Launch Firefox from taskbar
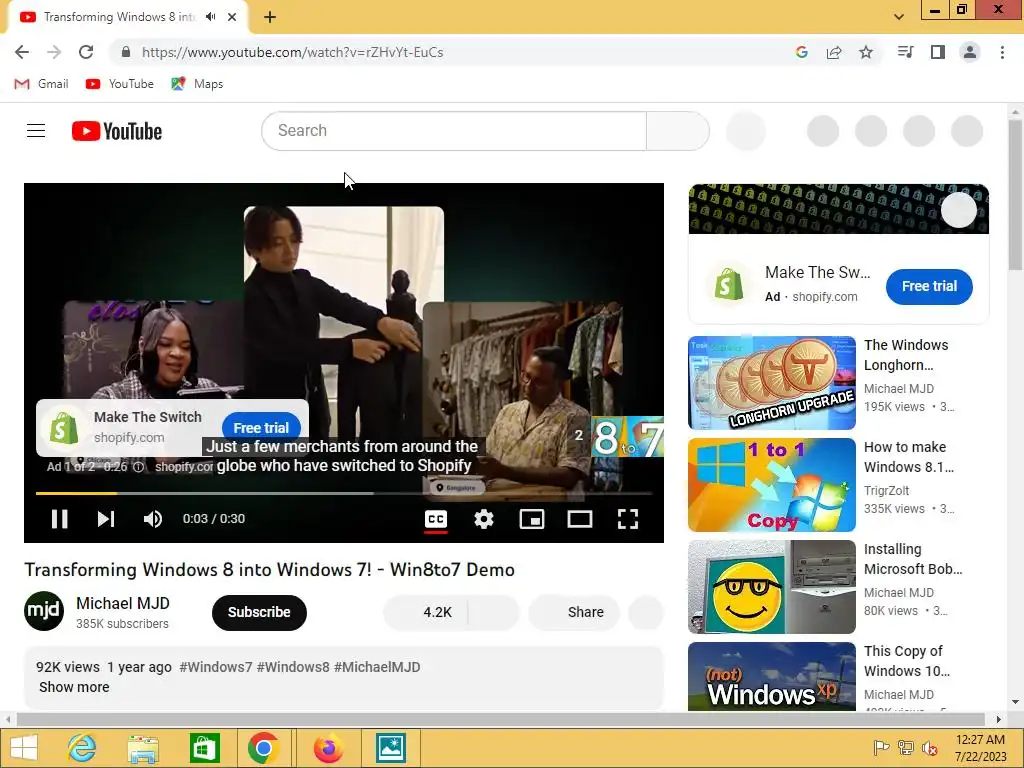This screenshot has width=1024, height=768. point(328,748)
